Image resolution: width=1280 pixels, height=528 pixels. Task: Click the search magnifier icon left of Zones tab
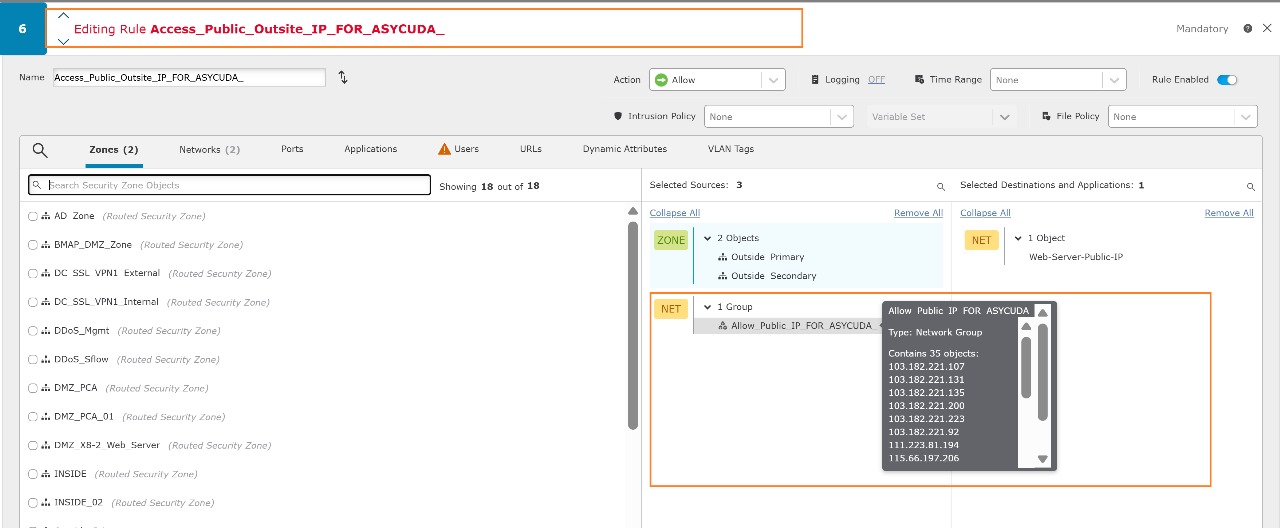(40, 150)
